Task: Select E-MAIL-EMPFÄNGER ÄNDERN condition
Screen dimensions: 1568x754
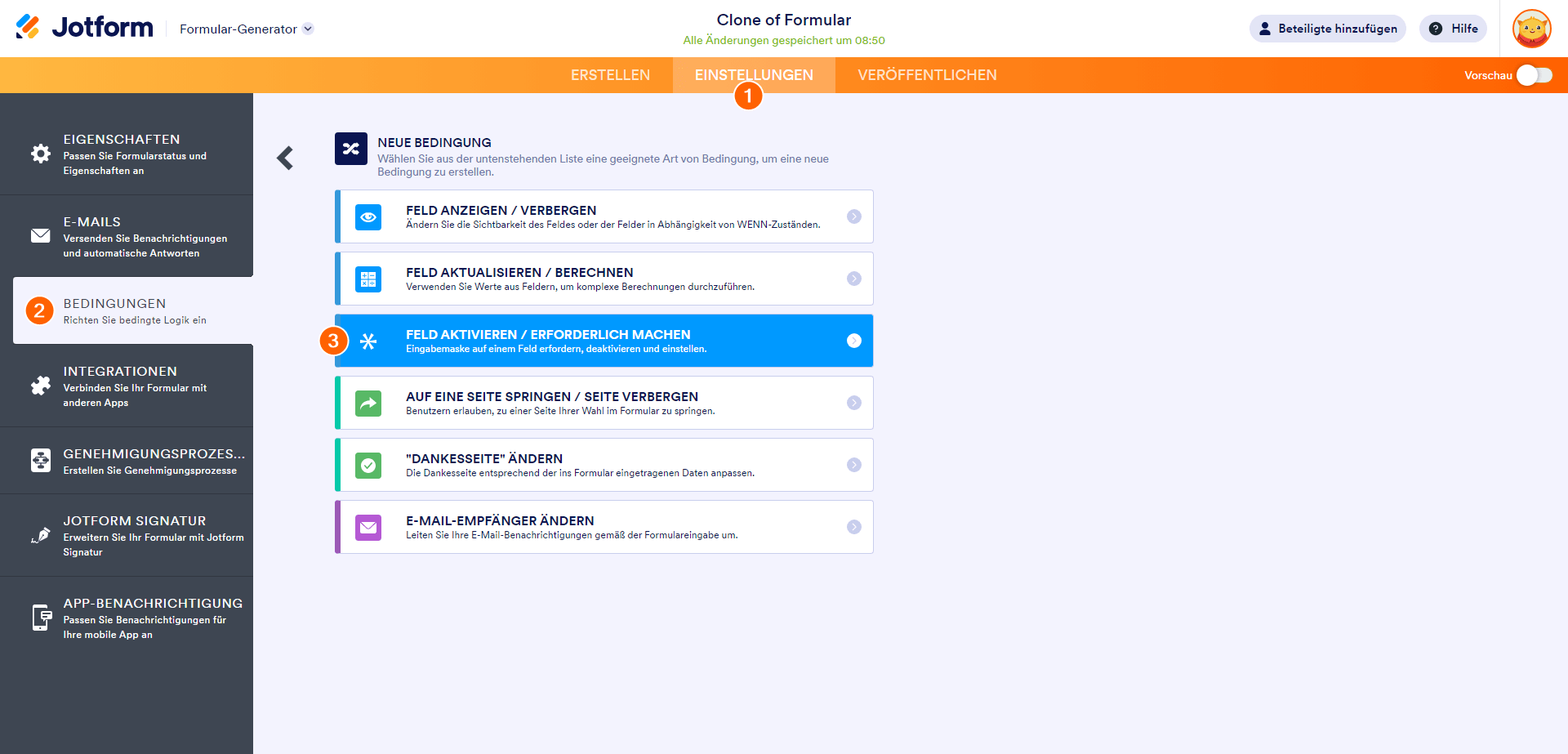Action: click(x=604, y=527)
